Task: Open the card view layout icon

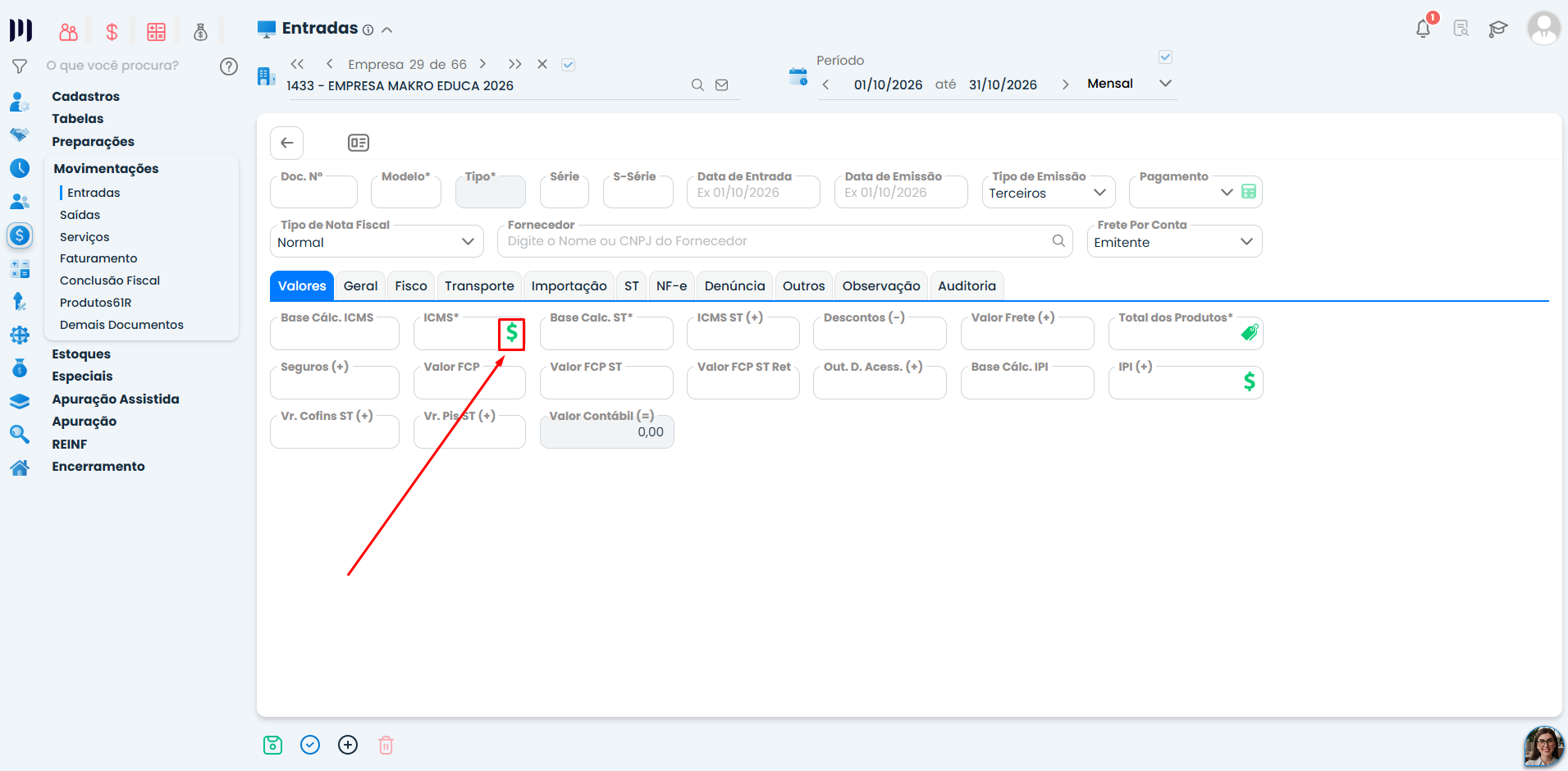Action: pyautogui.click(x=359, y=143)
